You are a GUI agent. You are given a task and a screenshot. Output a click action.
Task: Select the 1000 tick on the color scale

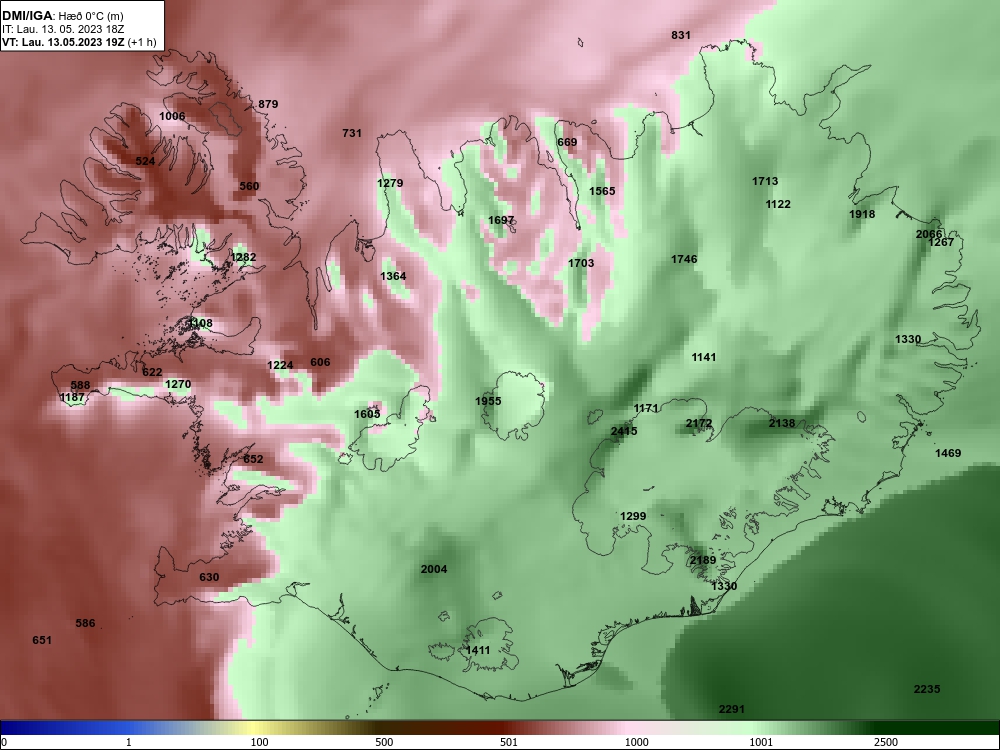pos(636,742)
